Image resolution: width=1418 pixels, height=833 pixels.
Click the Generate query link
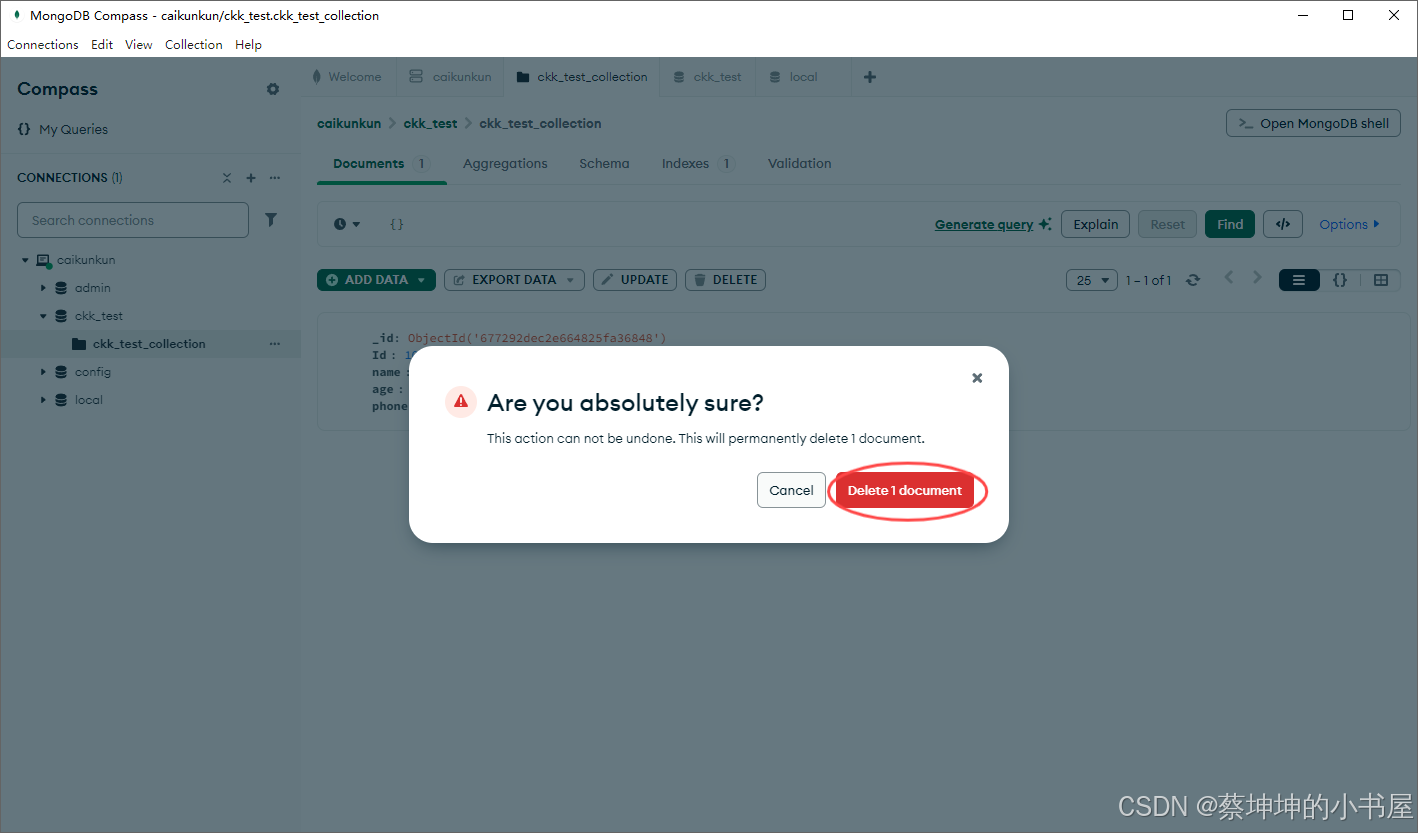(x=984, y=223)
